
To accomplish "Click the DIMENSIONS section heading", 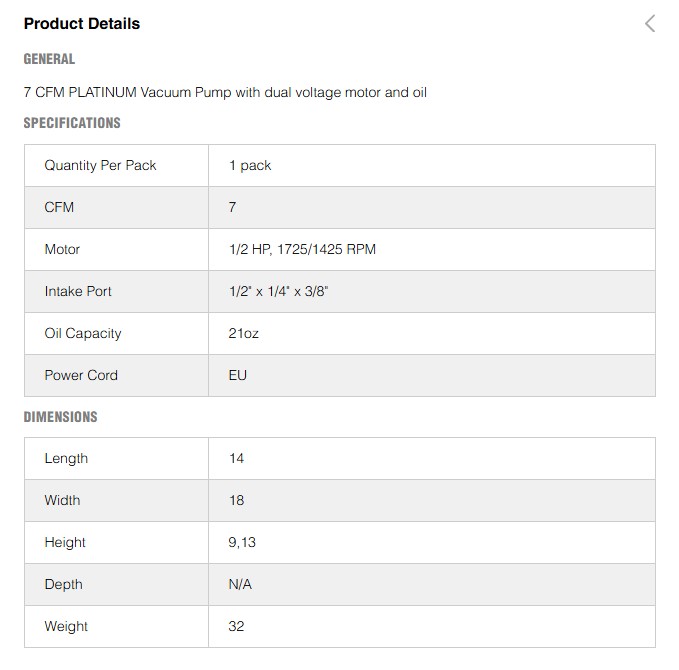I will click(x=60, y=417).
